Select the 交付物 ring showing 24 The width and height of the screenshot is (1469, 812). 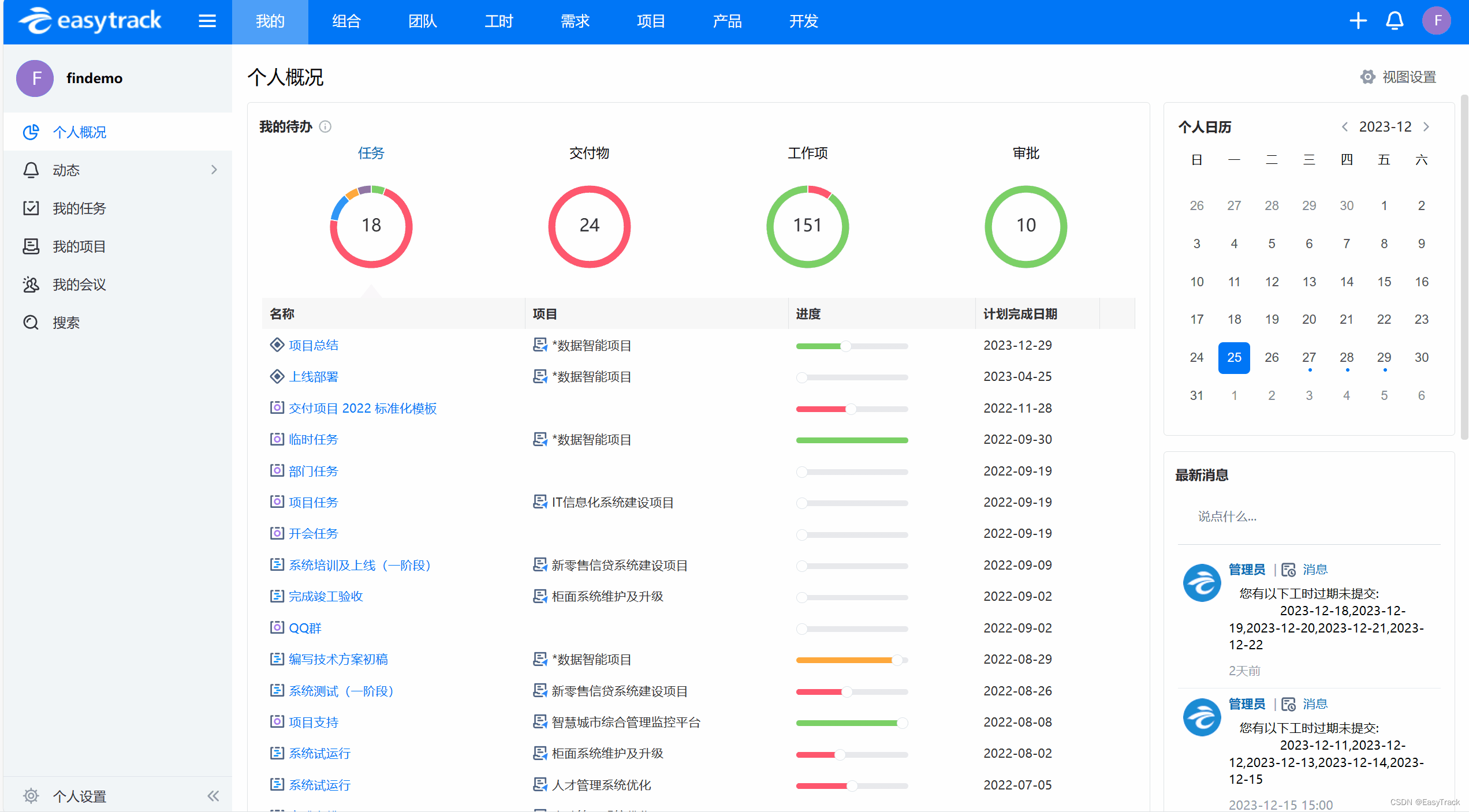point(589,226)
